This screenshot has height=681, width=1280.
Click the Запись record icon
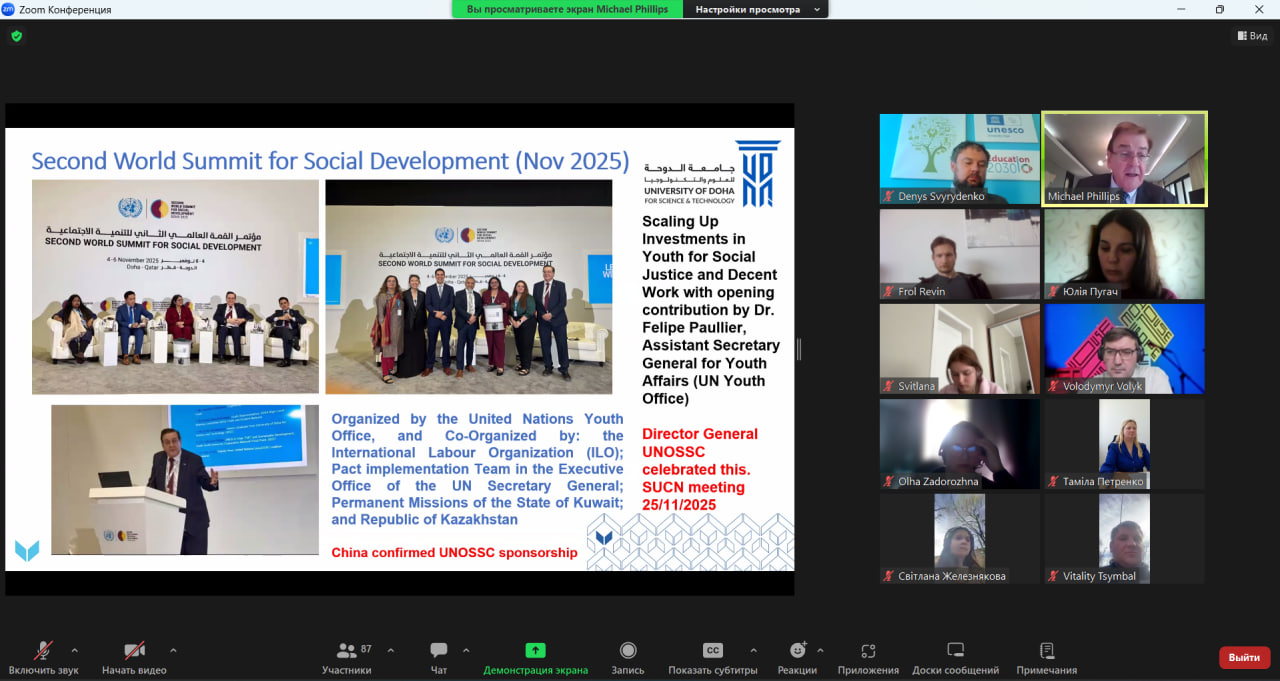point(627,651)
